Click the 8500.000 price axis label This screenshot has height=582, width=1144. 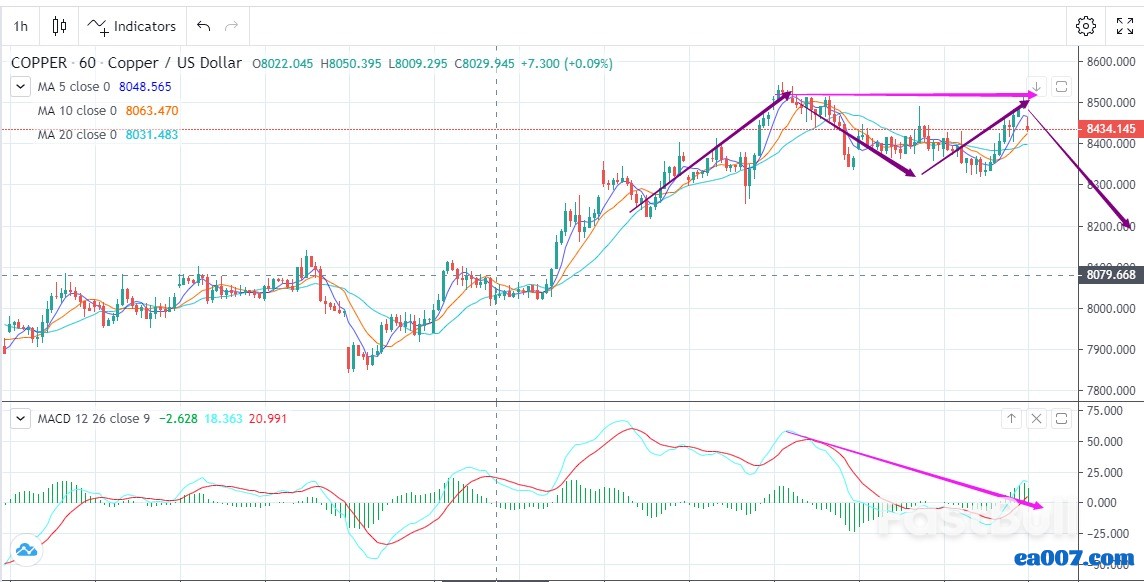[1111, 102]
